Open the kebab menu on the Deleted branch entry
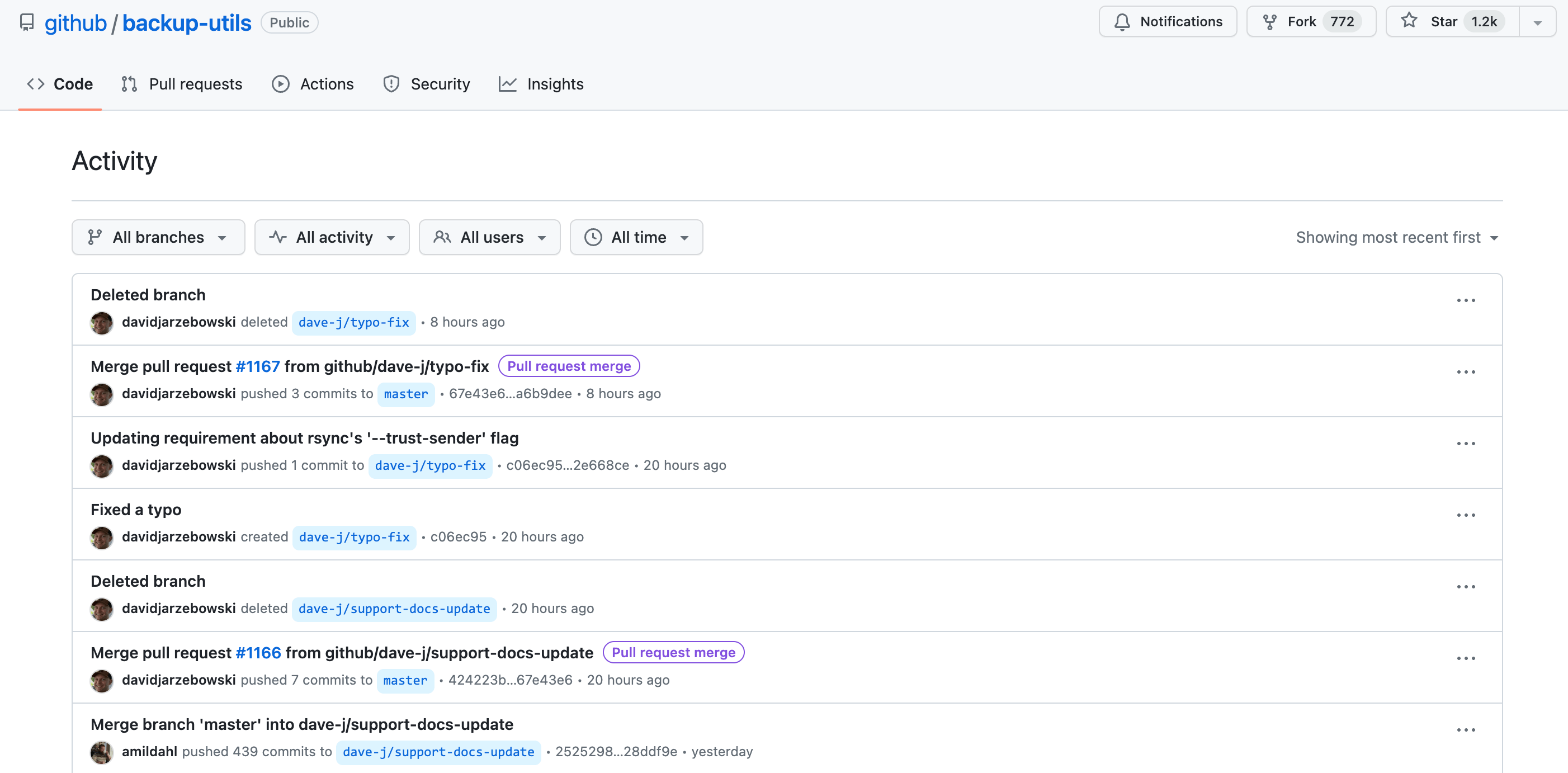1568x773 pixels. tap(1466, 300)
